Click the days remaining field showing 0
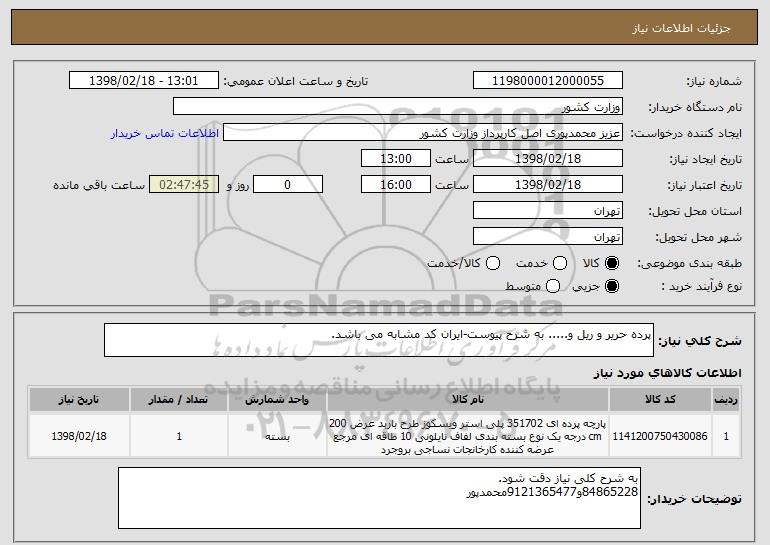The height and width of the screenshot is (545, 770). point(288,185)
